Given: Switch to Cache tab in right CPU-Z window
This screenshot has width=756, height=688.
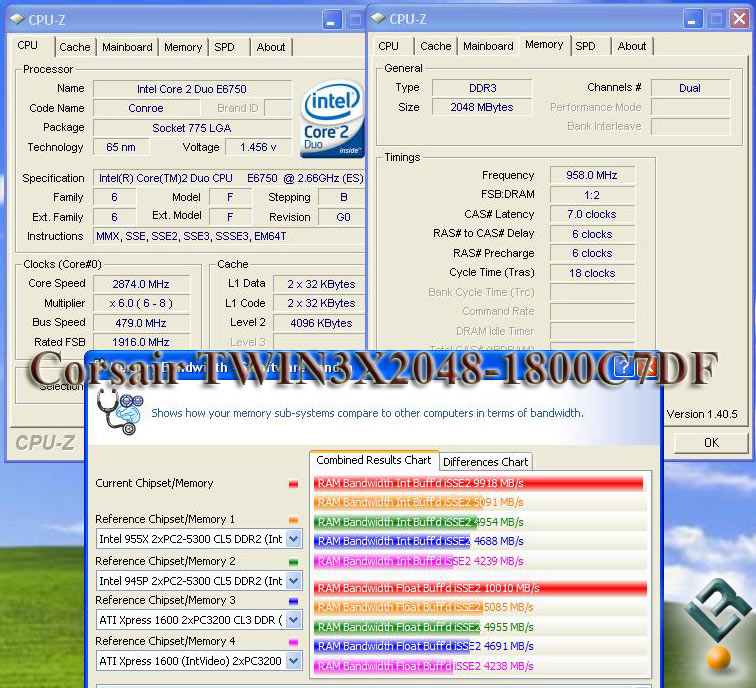Looking at the screenshot, I should tap(436, 46).
